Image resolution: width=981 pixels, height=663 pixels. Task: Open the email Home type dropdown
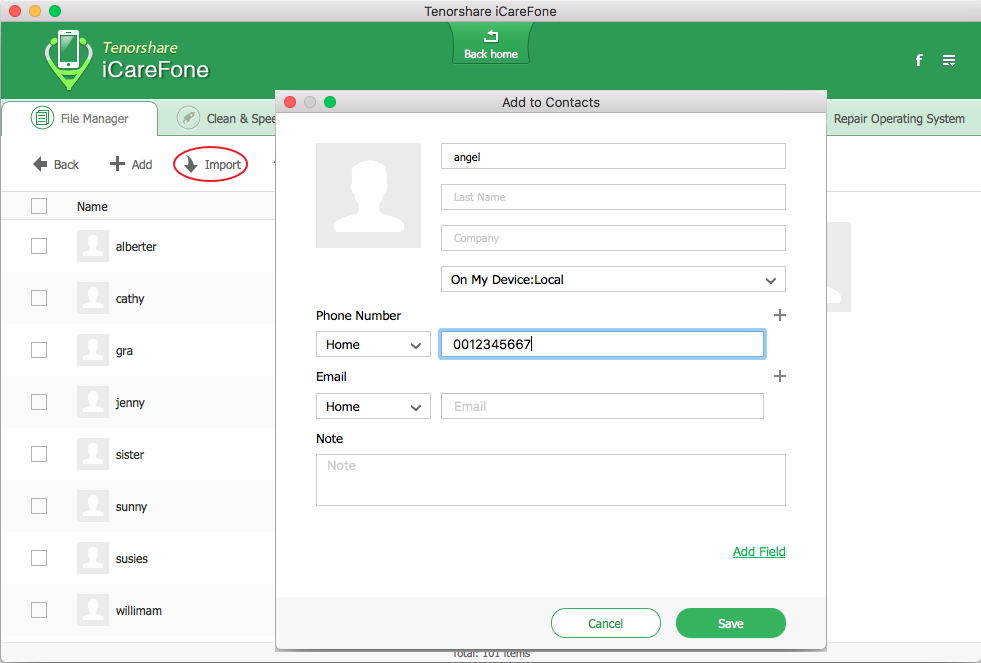(373, 407)
